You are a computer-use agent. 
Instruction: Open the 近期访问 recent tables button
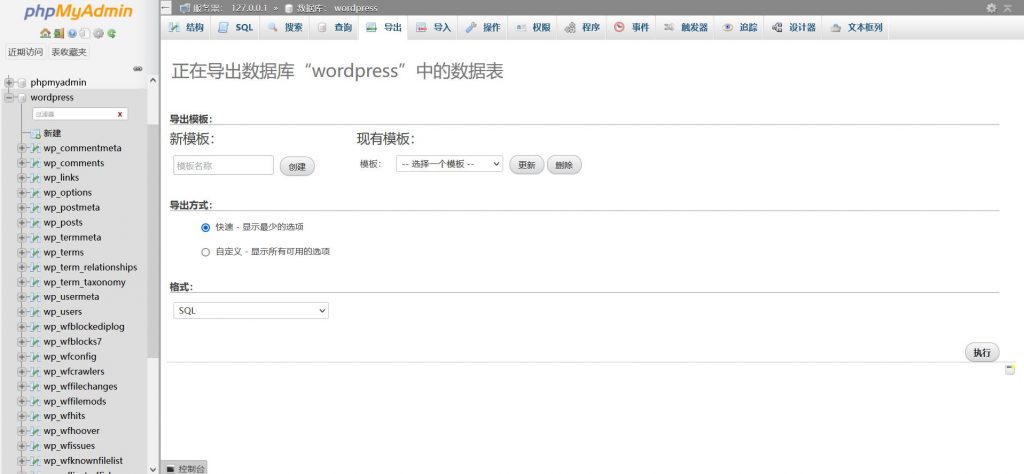pos(25,52)
